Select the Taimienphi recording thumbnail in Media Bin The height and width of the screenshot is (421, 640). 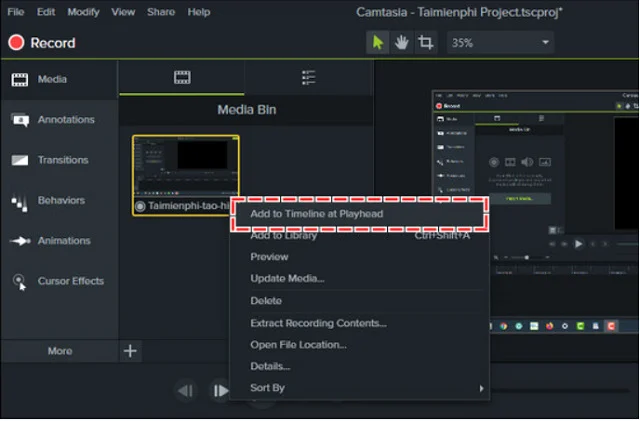pyautogui.click(x=186, y=175)
